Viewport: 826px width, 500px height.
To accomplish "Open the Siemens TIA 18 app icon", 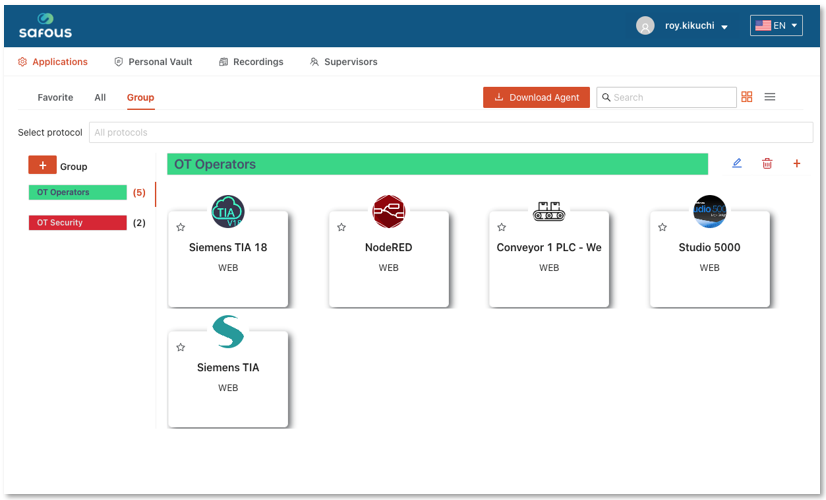I will coord(228,211).
